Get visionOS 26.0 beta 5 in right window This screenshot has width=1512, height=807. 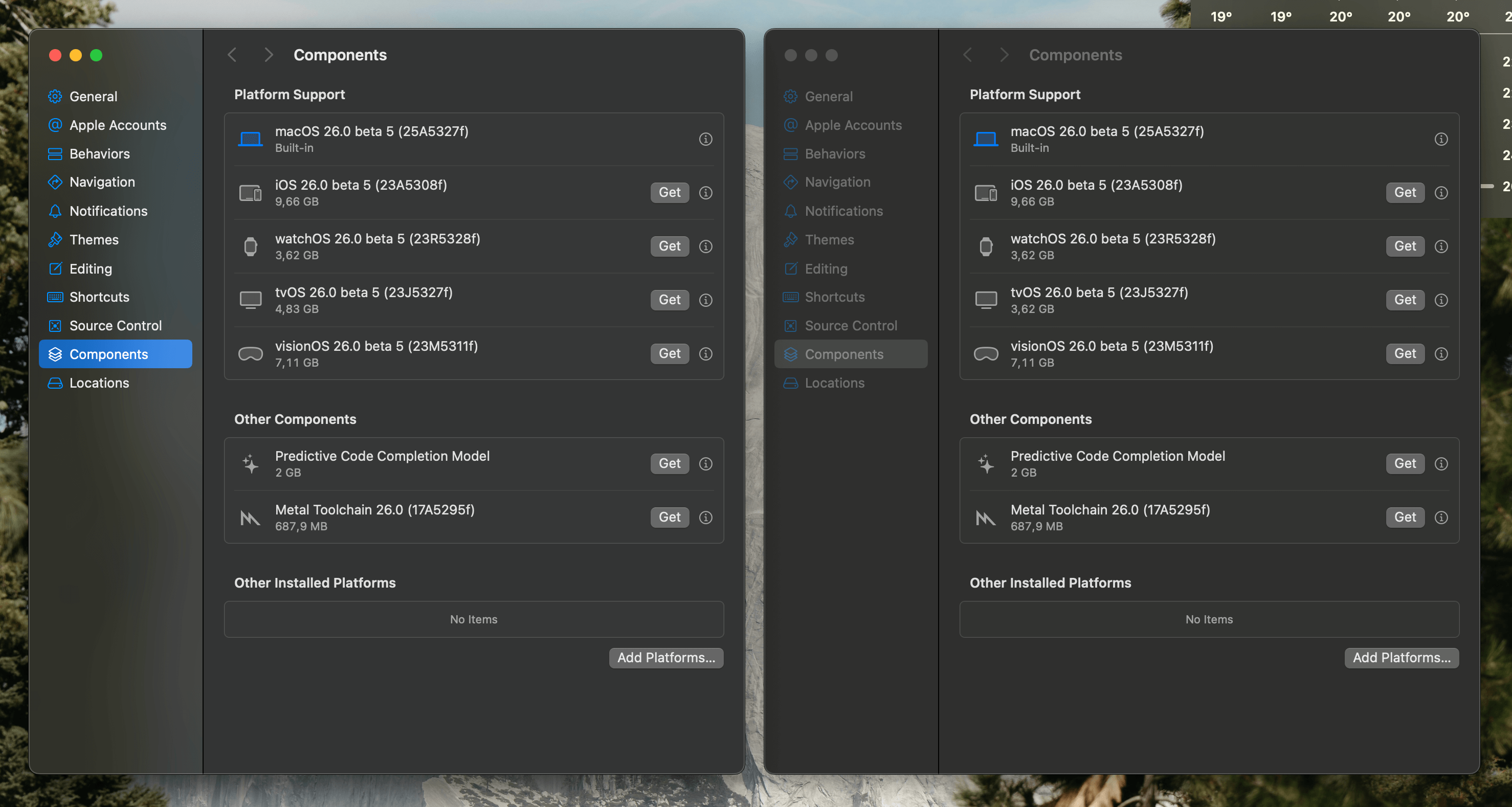tap(1405, 354)
